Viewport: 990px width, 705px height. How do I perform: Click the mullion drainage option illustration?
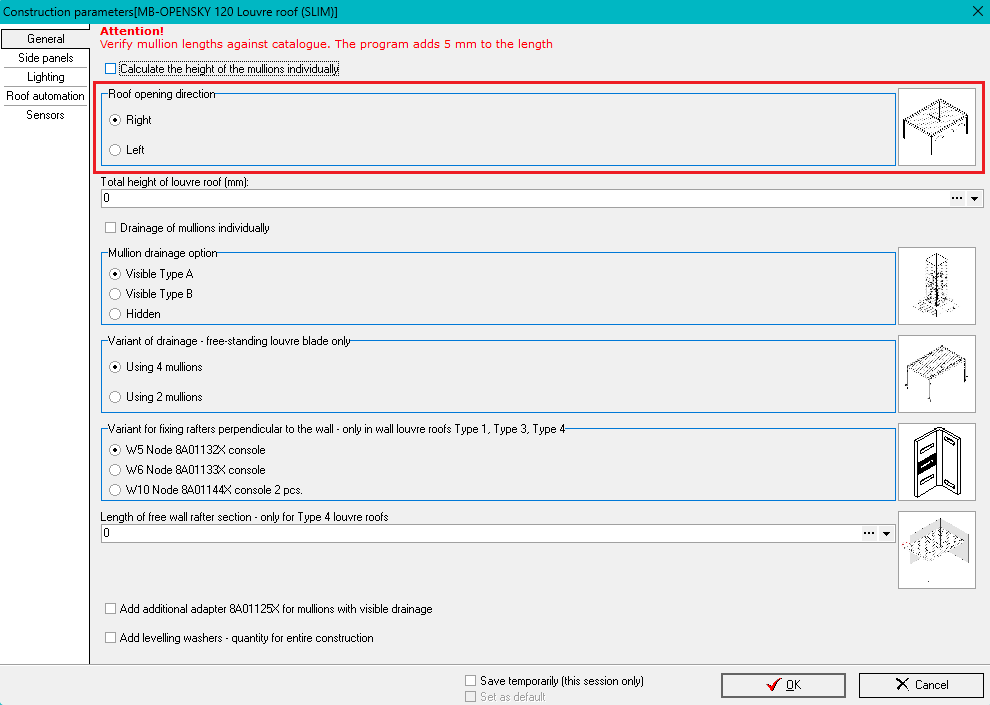(936, 286)
